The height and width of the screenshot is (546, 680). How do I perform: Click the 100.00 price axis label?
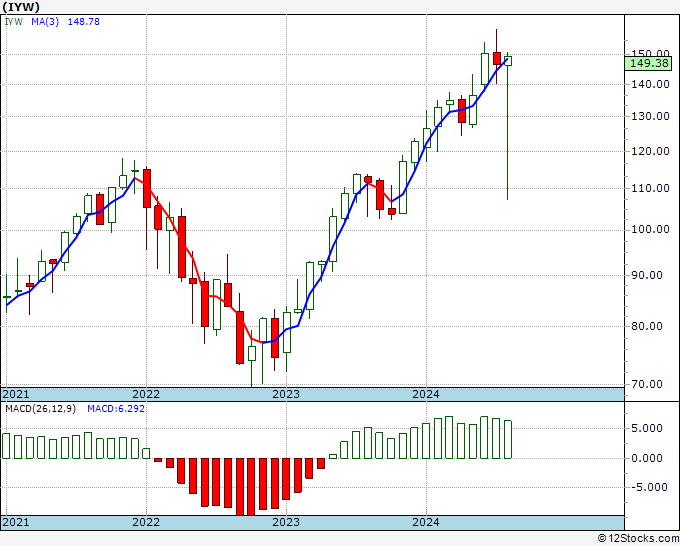[x=651, y=229]
